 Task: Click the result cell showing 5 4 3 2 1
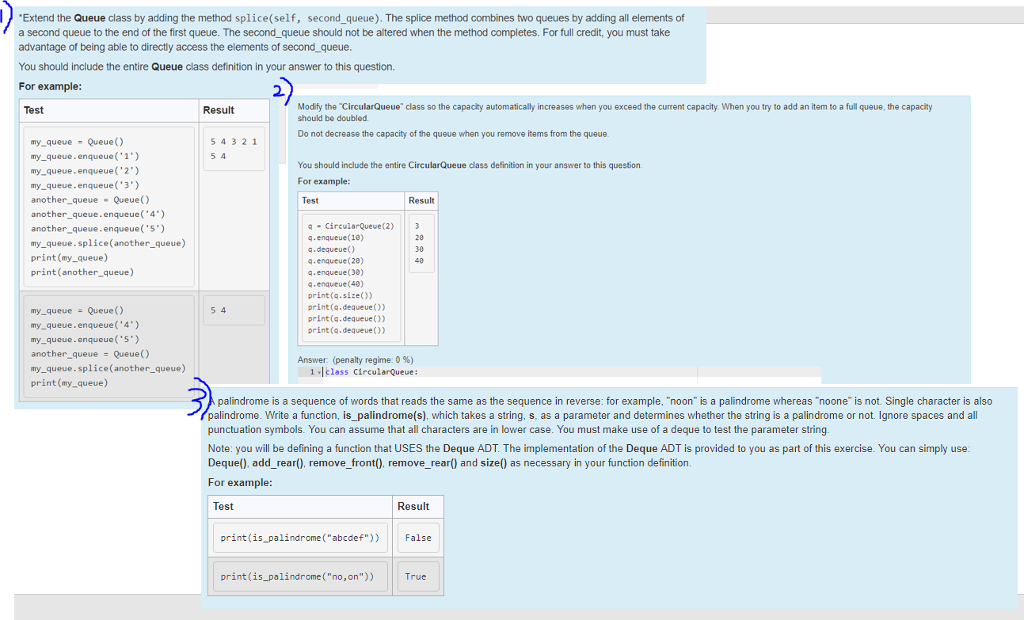click(x=235, y=141)
